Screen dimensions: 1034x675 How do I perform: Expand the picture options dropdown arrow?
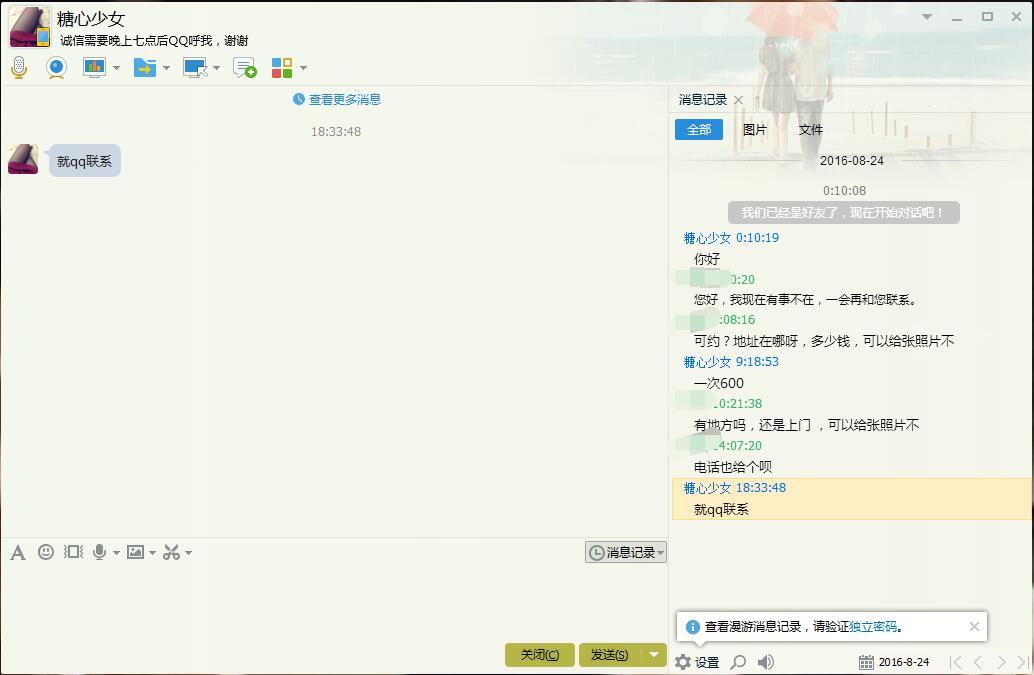(152, 552)
